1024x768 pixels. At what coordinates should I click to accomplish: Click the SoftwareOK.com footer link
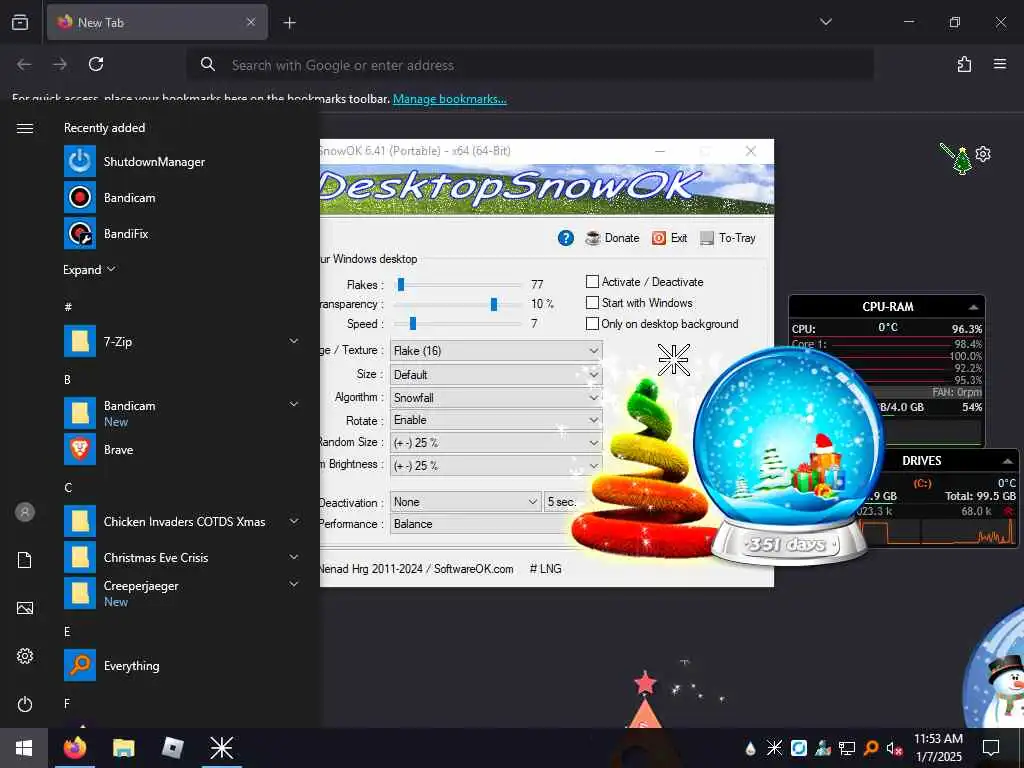click(x=473, y=569)
